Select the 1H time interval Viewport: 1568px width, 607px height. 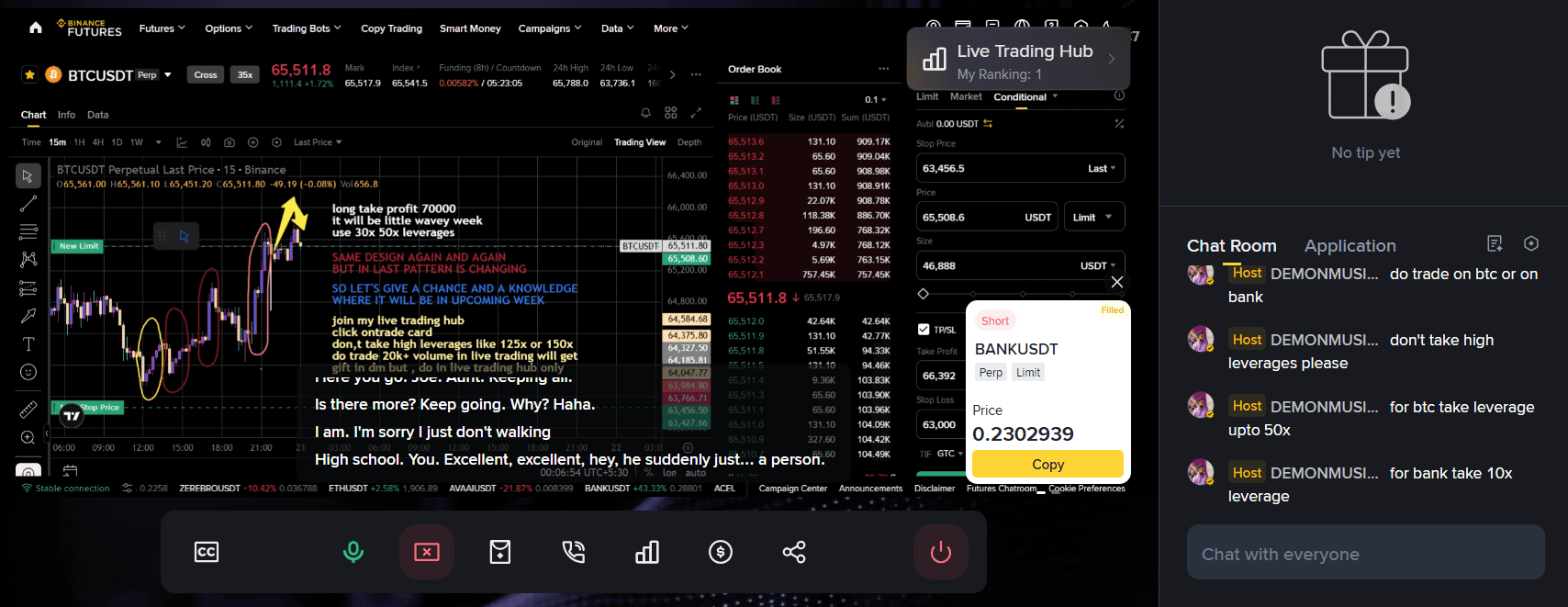pos(79,142)
